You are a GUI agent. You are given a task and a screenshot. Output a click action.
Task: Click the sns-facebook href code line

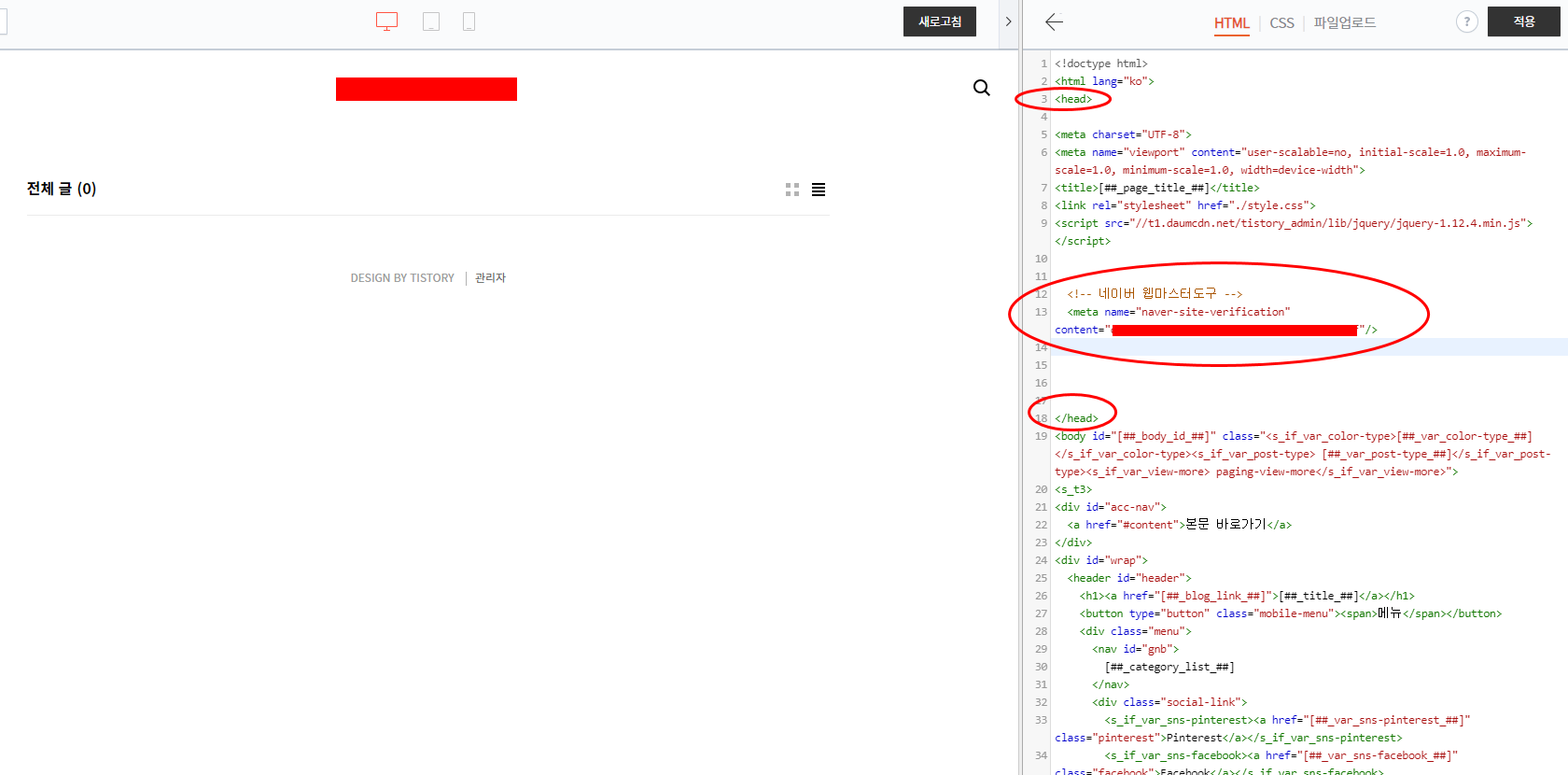pos(1281,755)
